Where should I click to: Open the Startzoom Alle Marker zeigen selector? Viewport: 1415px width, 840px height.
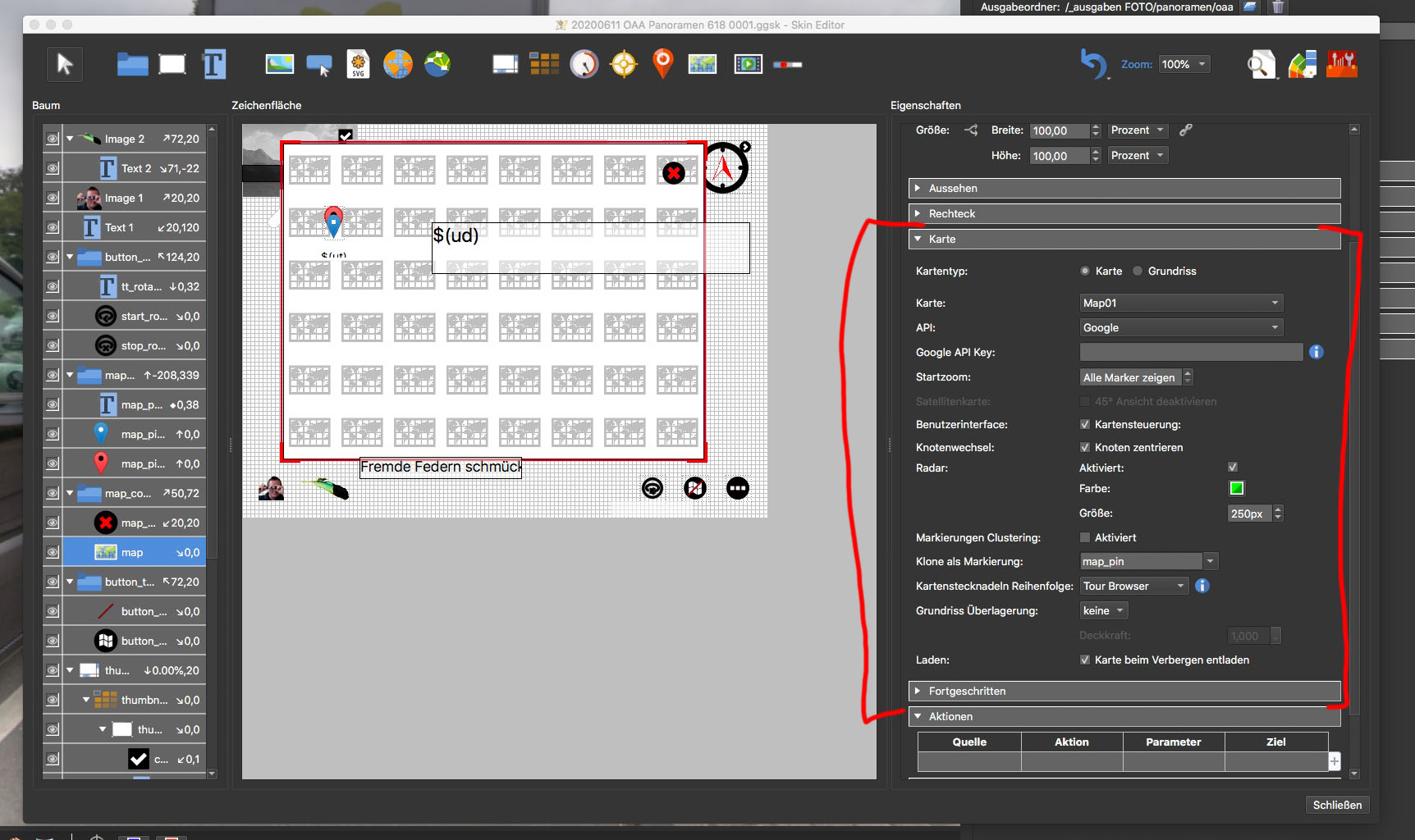(x=1137, y=377)
